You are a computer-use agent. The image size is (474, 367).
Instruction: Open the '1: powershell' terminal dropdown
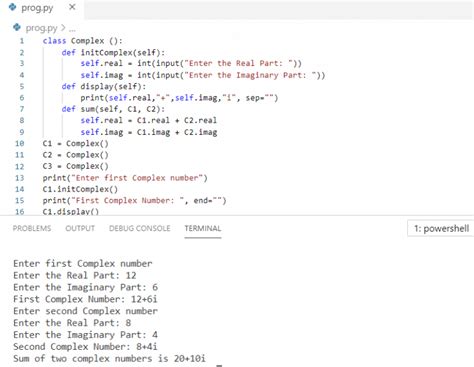(x=441, y=228)
